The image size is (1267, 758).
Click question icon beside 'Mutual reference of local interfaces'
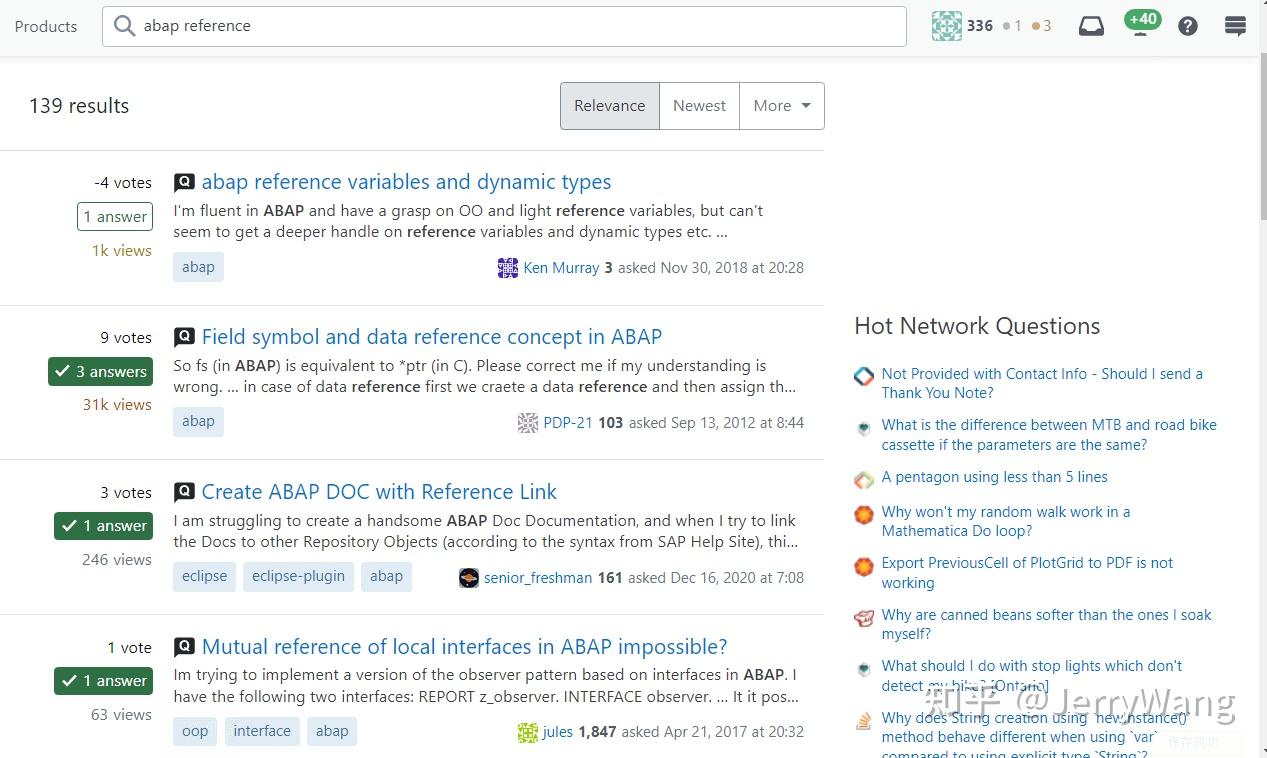184,648
